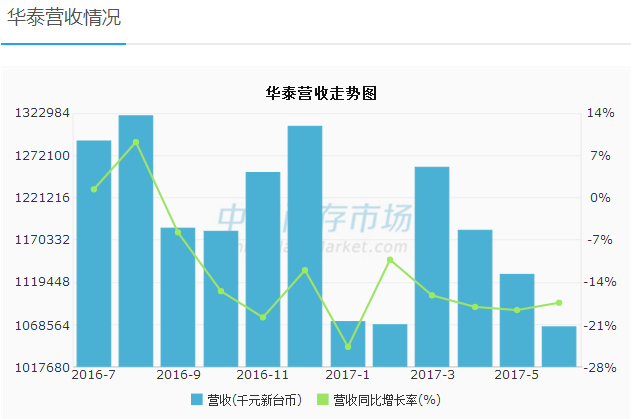Click the 1119448 axis value

point(42,282)
